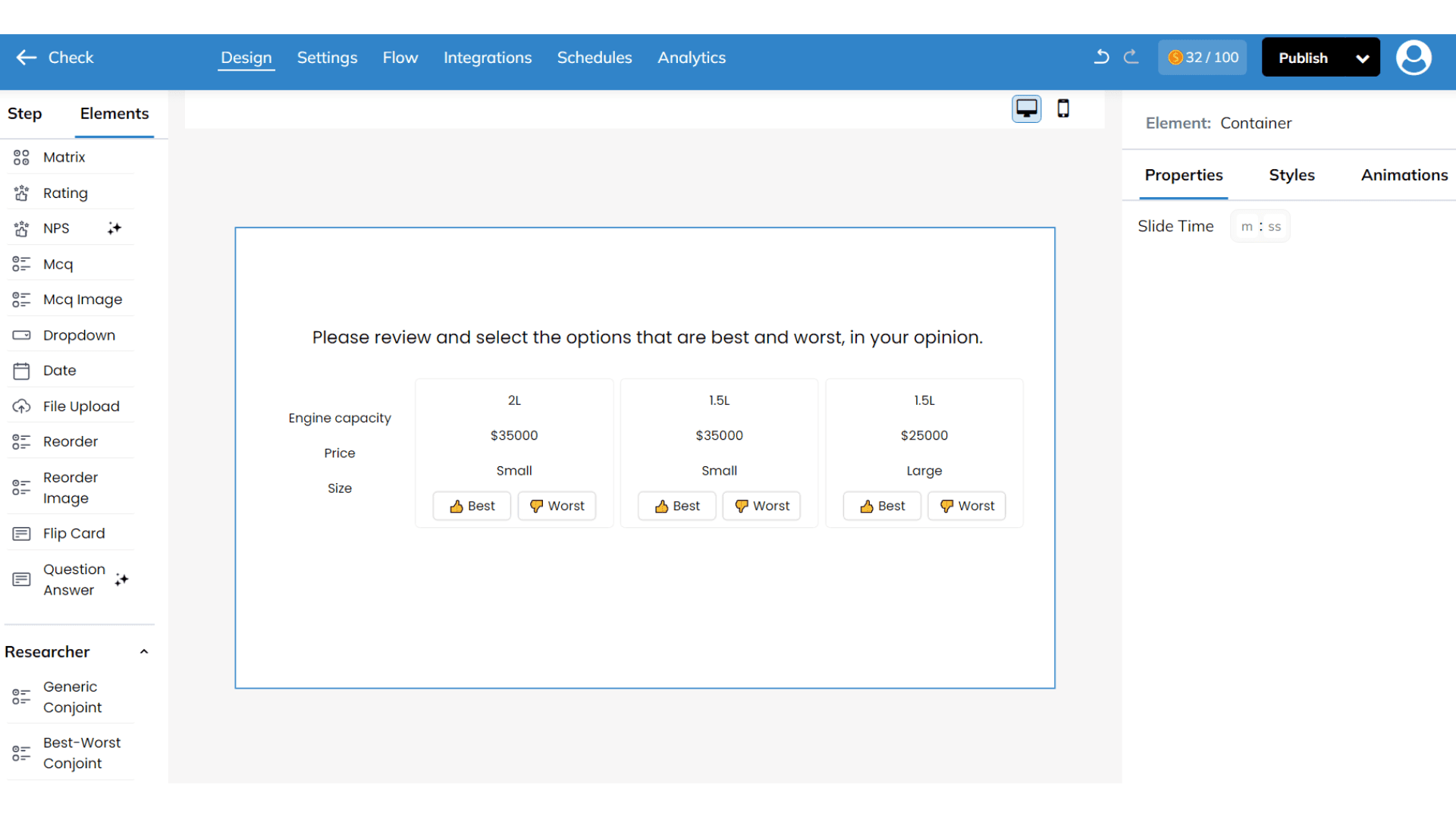
Task: Click the 32 / 100 credits button
Action: point(1202,58)
